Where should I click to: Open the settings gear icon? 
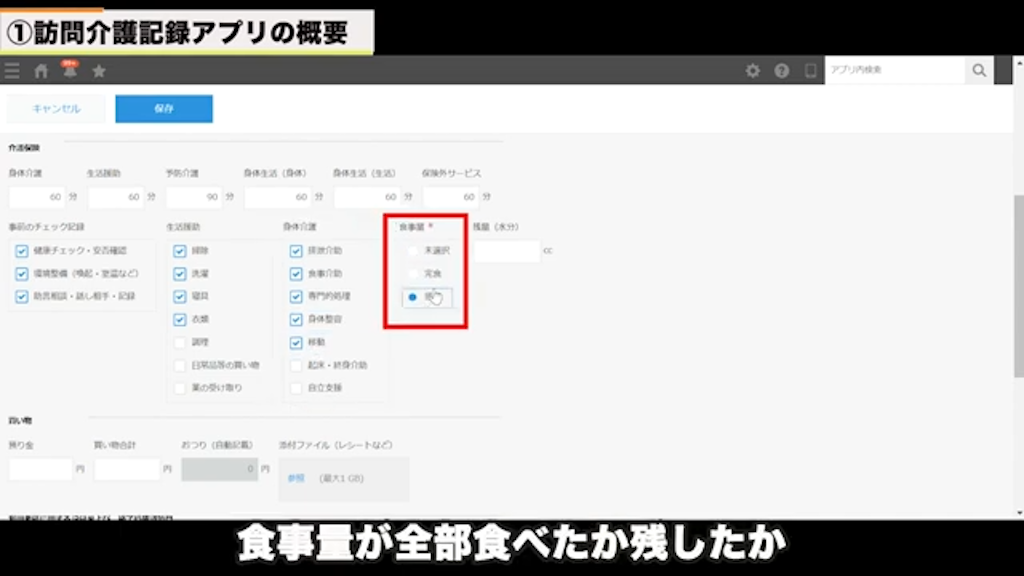coord(753,70)
